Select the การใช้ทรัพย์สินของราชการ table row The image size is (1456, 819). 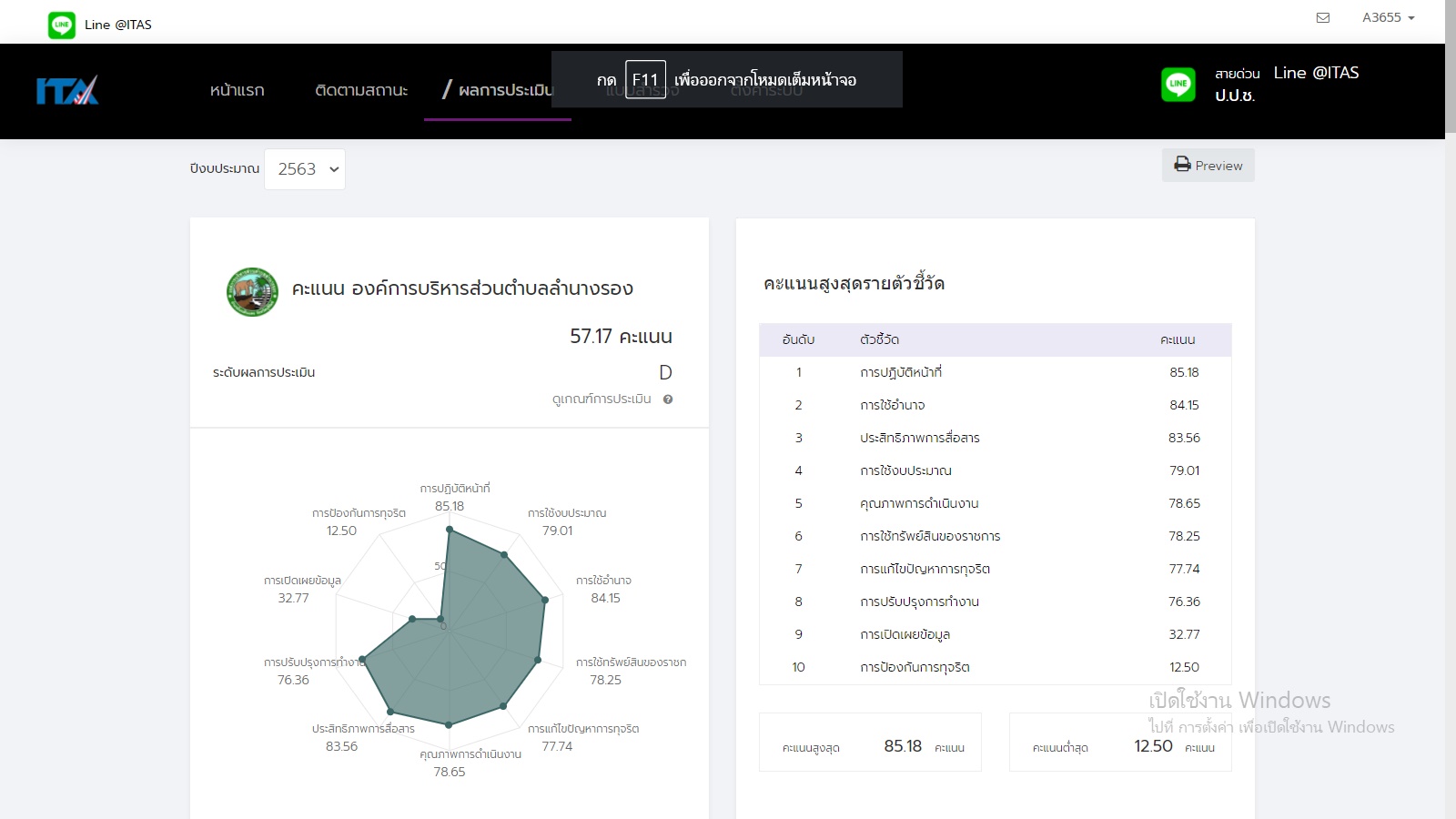tap(996, 536)
